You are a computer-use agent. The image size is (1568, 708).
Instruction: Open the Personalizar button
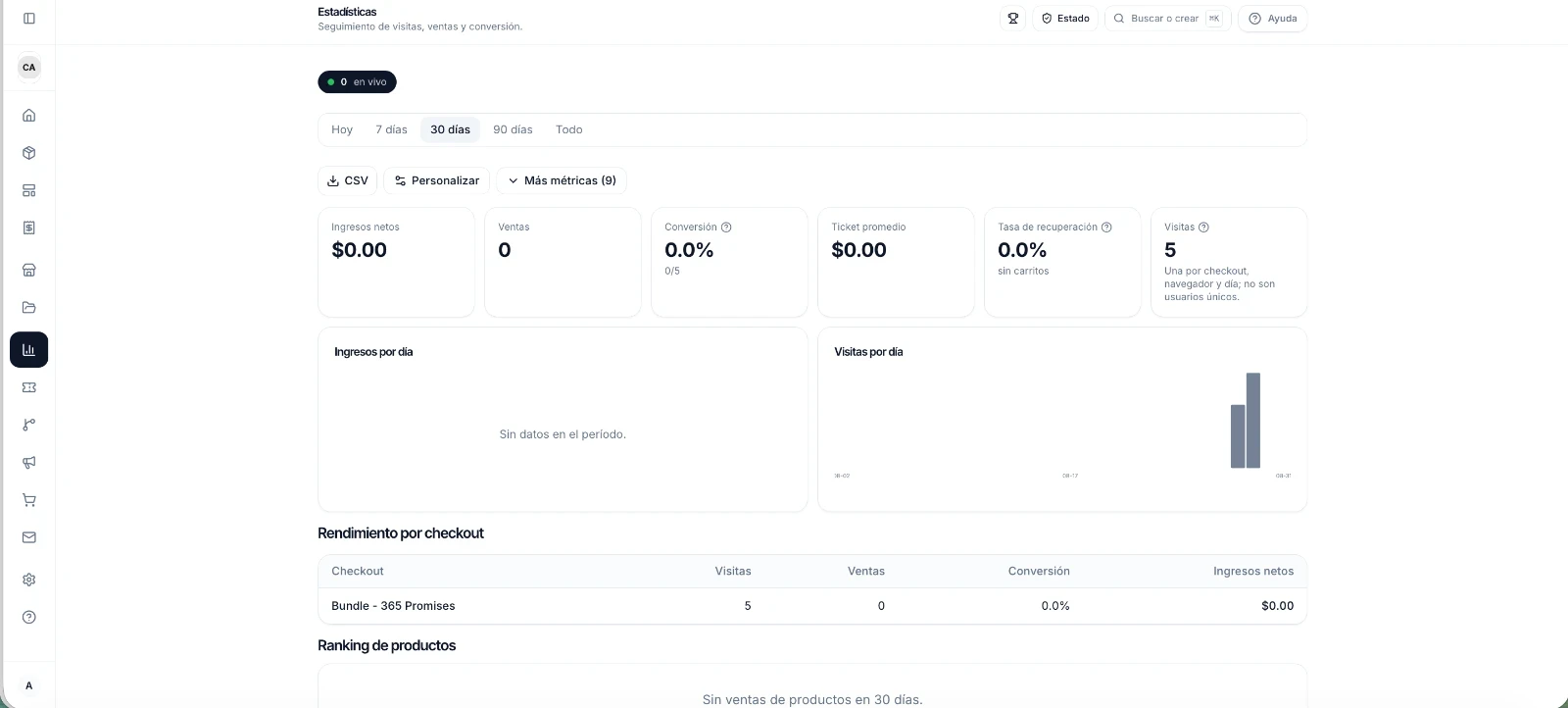coord(437,180)
